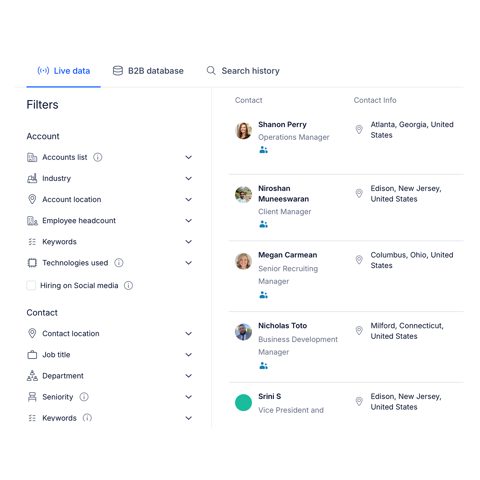Image resolution: width=480 pixels, height=480 pixels.
Task: Expand the Account Keywords filter chevron
Action: (189, 242)
